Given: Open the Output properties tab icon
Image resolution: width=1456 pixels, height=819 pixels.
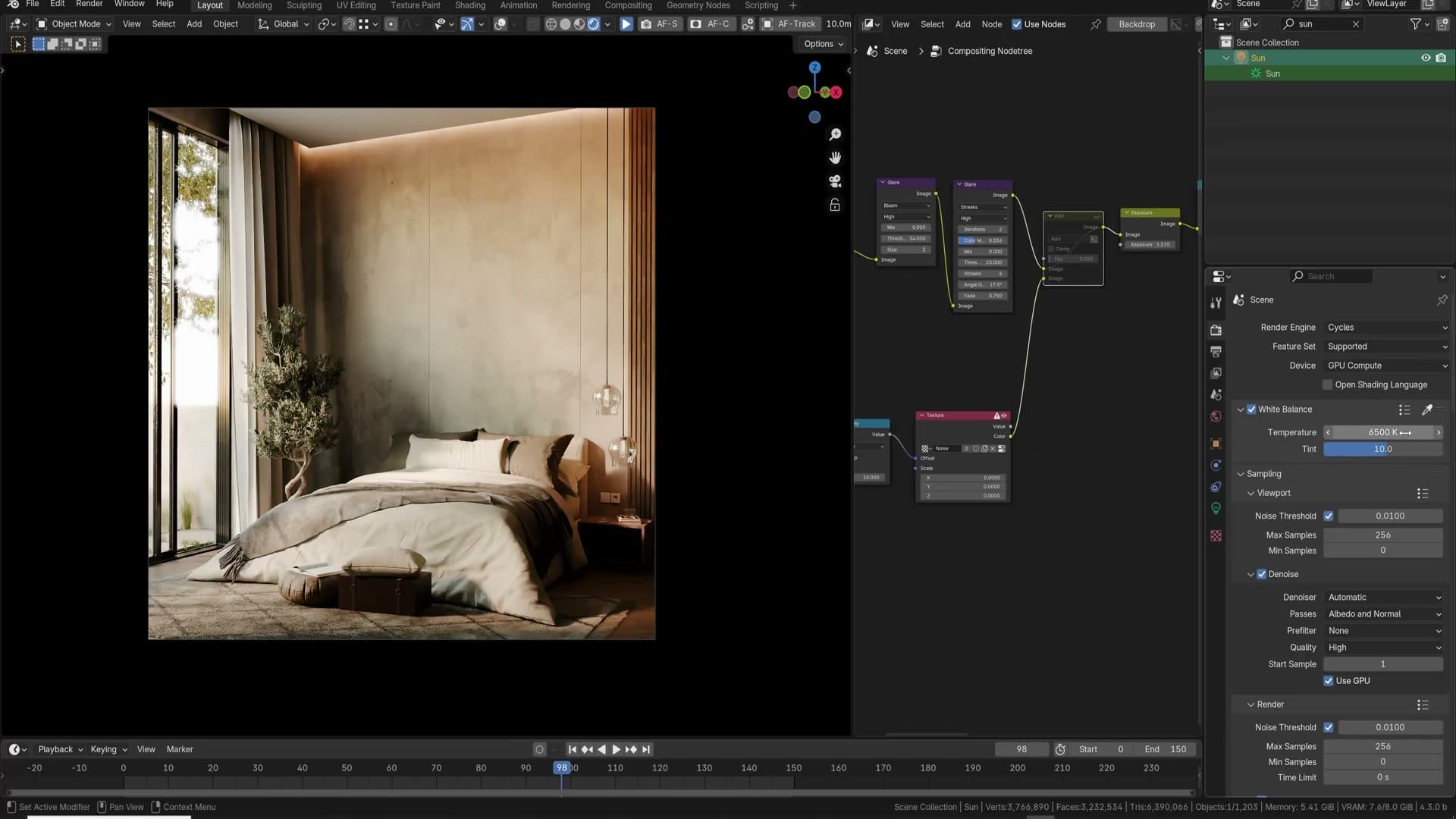Looking at the screenshot, I should coord(1216,352).
